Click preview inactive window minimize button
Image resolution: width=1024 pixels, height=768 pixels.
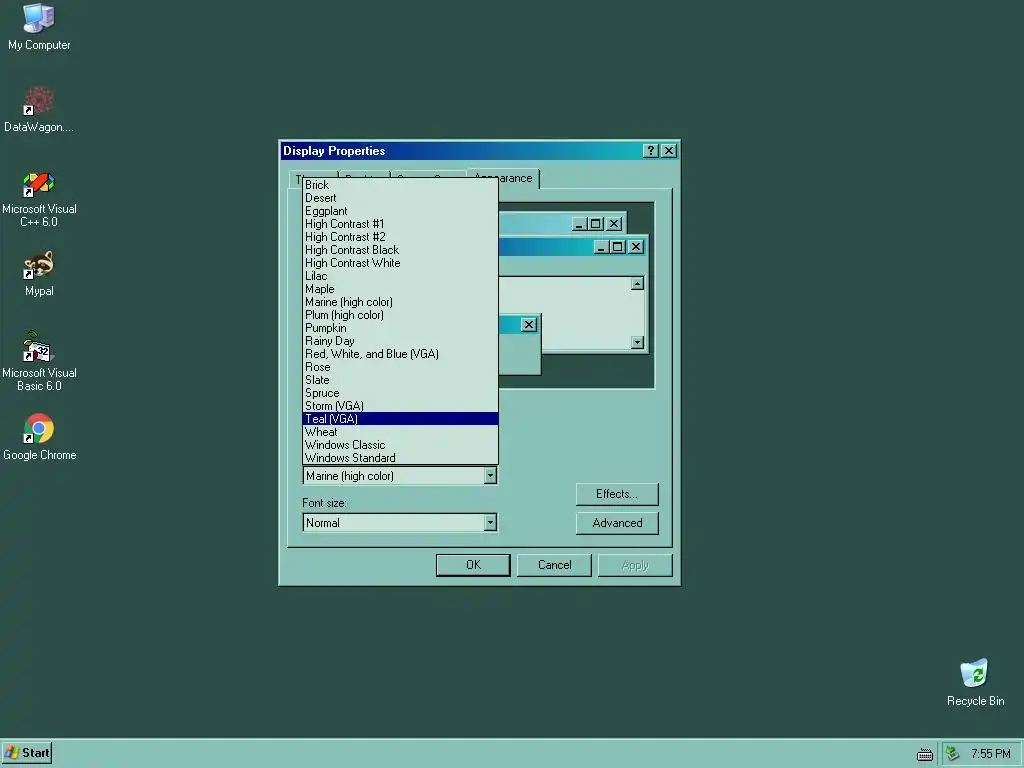pos(579,224)
